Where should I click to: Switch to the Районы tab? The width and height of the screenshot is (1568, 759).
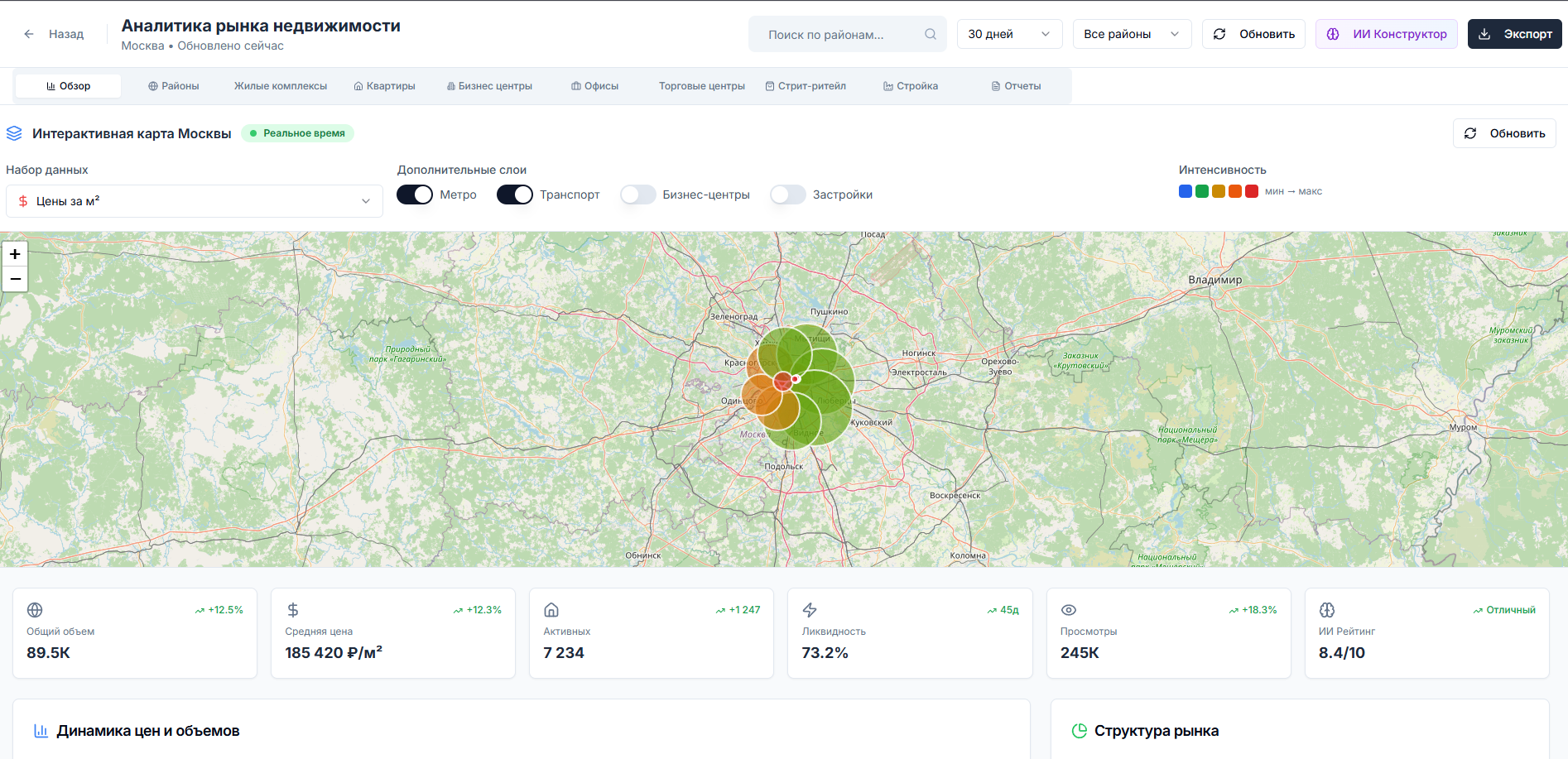[174, 86]
